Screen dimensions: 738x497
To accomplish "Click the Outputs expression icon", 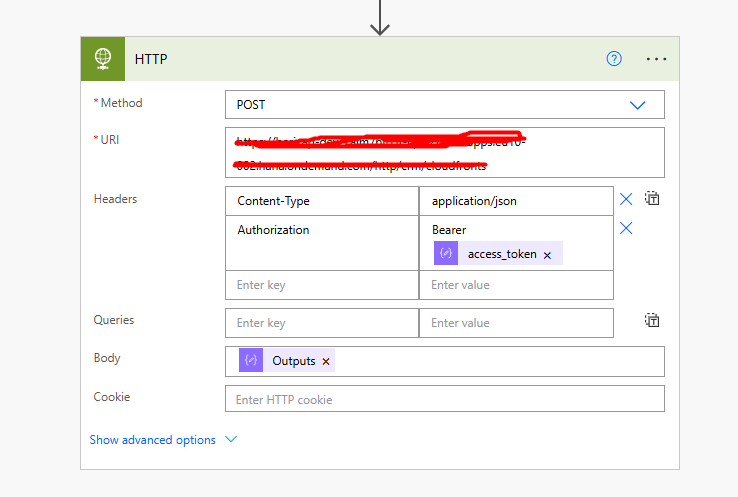I will tap(251, 361).
